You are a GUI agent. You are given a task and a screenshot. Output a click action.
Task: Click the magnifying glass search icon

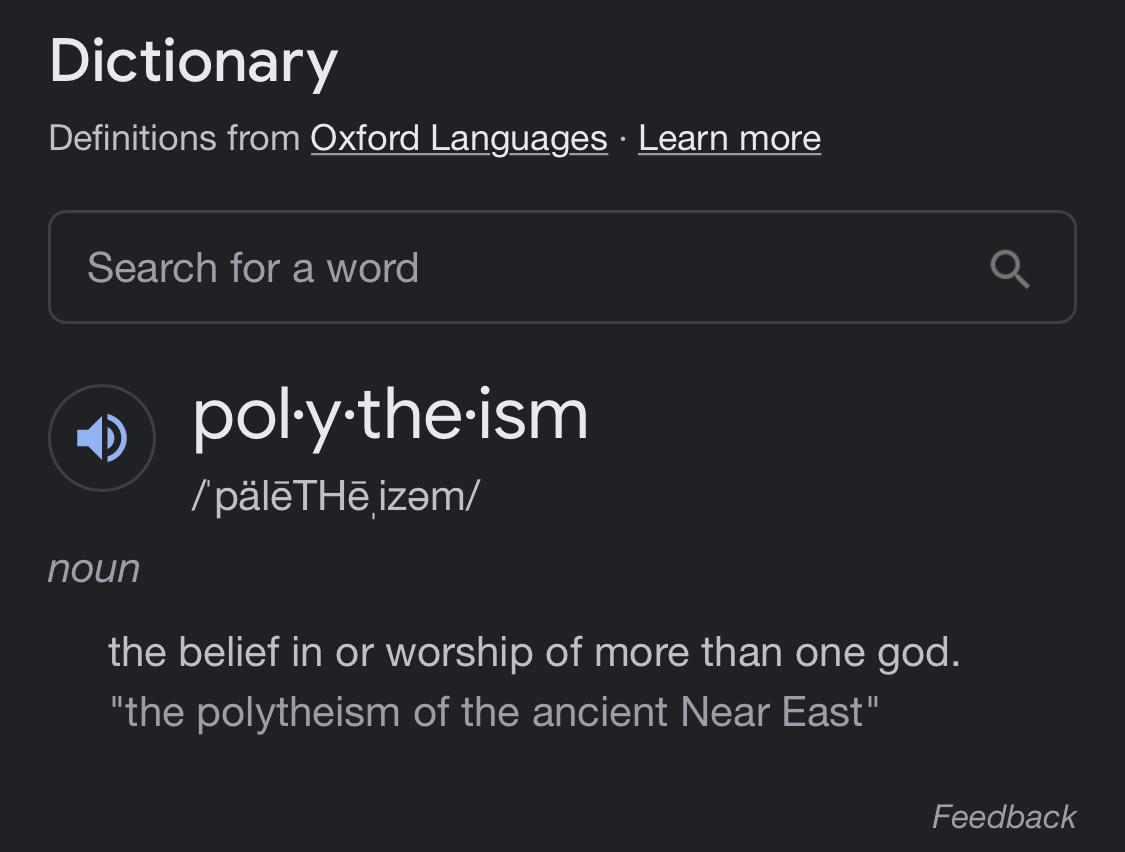[1009, 268]
